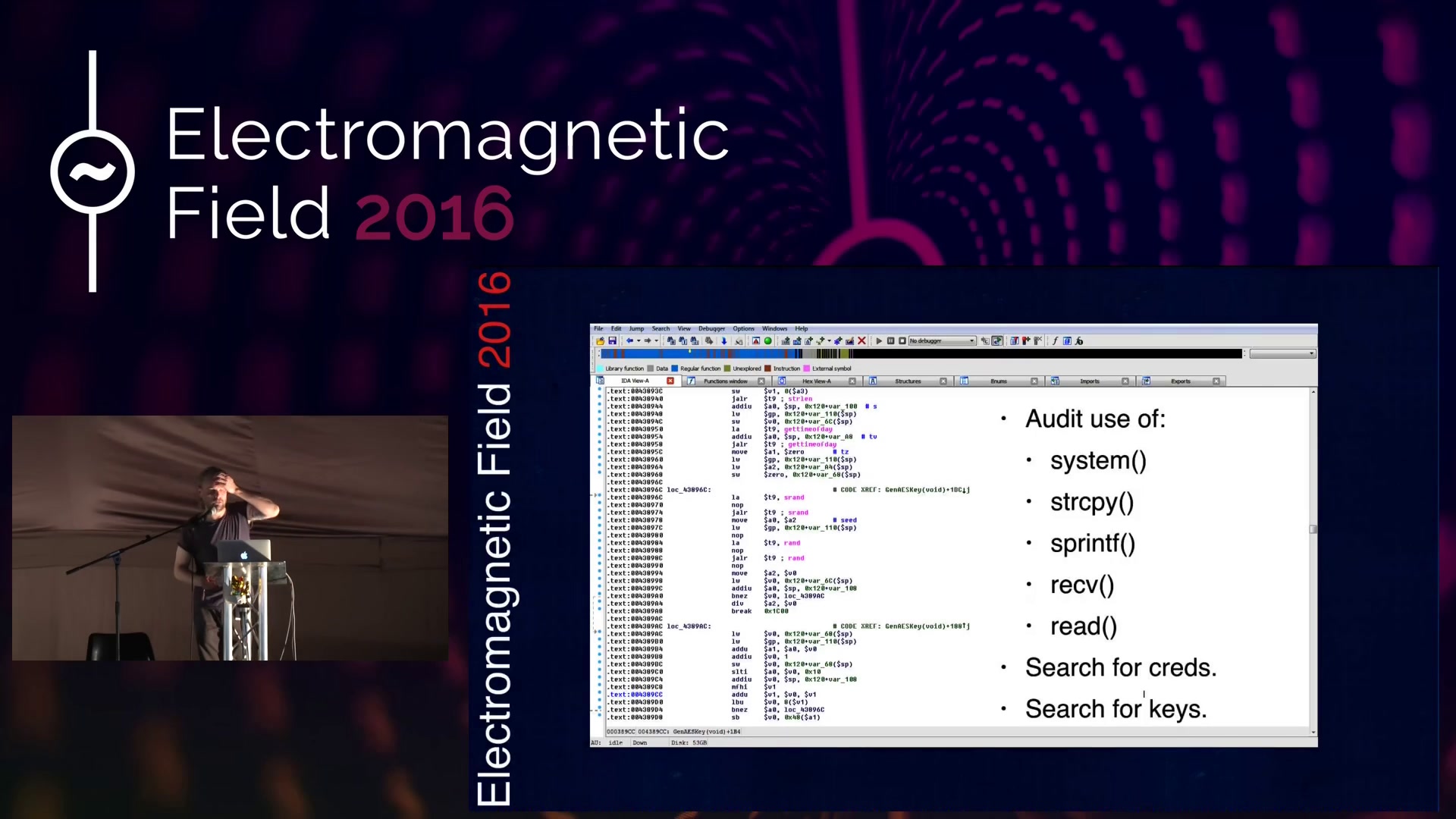1456x819 pixels.
Task: Click the Library function legend swatch
Action: click(600, 369)
